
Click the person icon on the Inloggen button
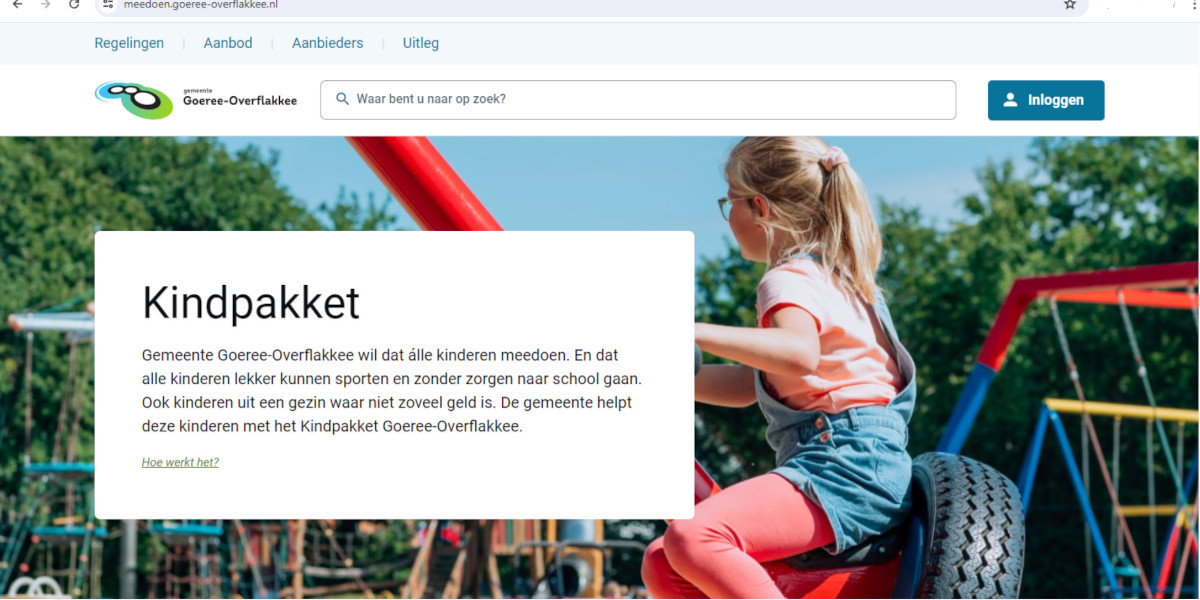[1010, 100]
